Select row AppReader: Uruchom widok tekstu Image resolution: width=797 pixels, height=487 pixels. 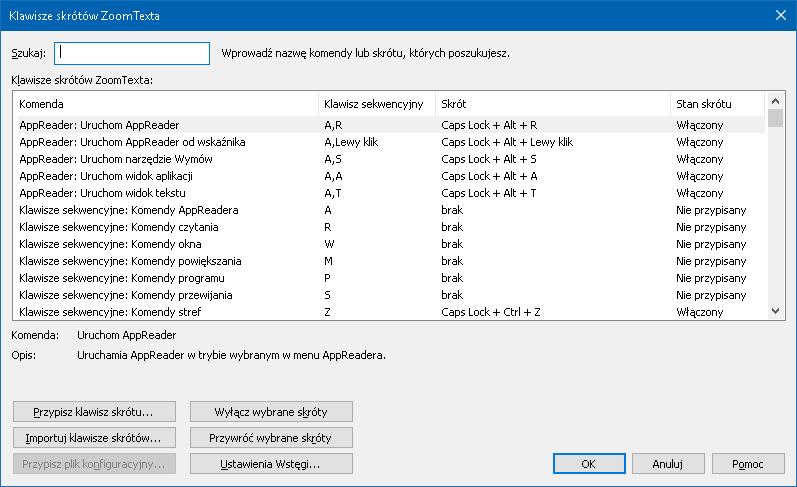[389, 193]
